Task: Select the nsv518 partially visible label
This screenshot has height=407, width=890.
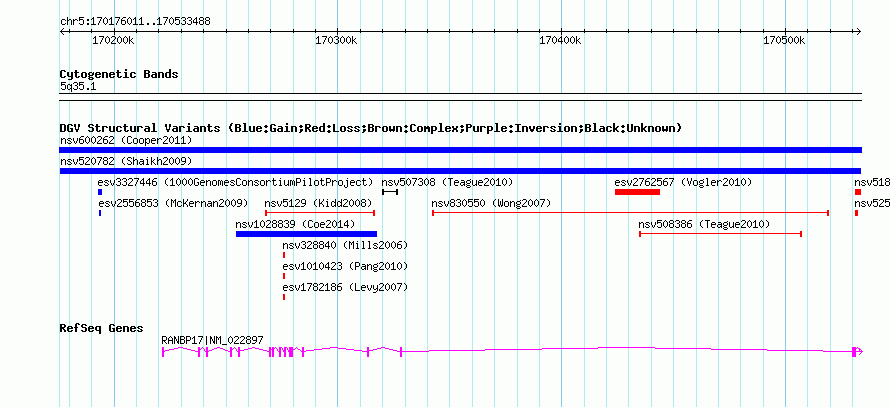Action: (872, 182)
